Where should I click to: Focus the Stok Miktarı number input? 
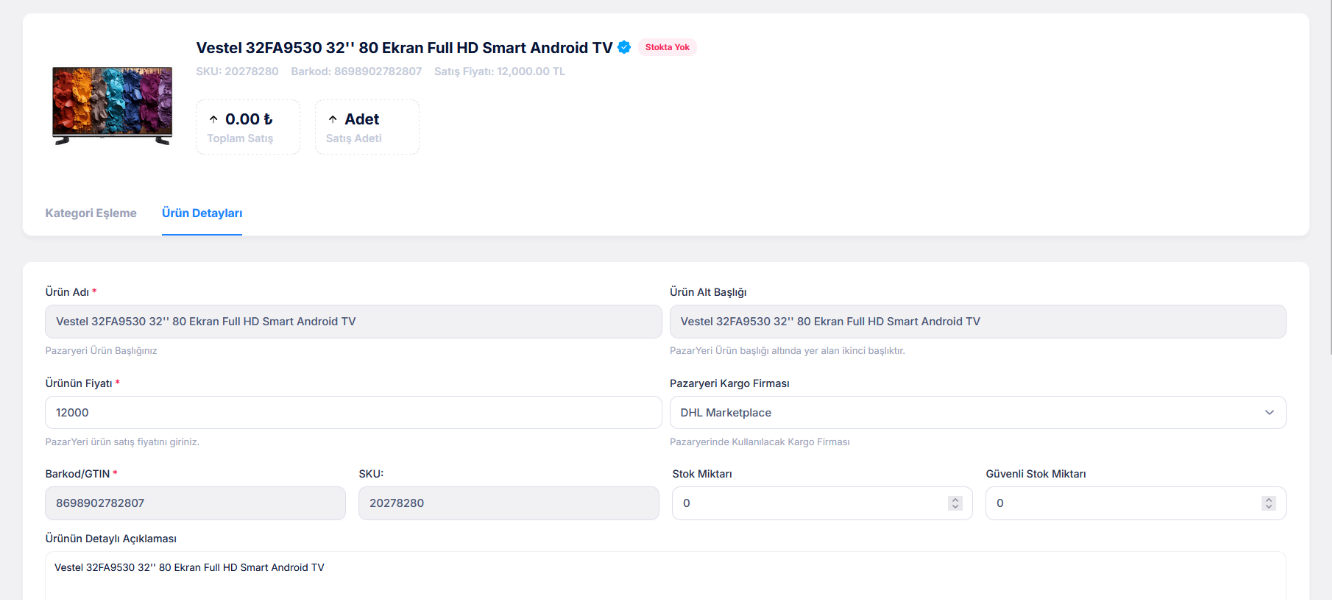(810, 503)
